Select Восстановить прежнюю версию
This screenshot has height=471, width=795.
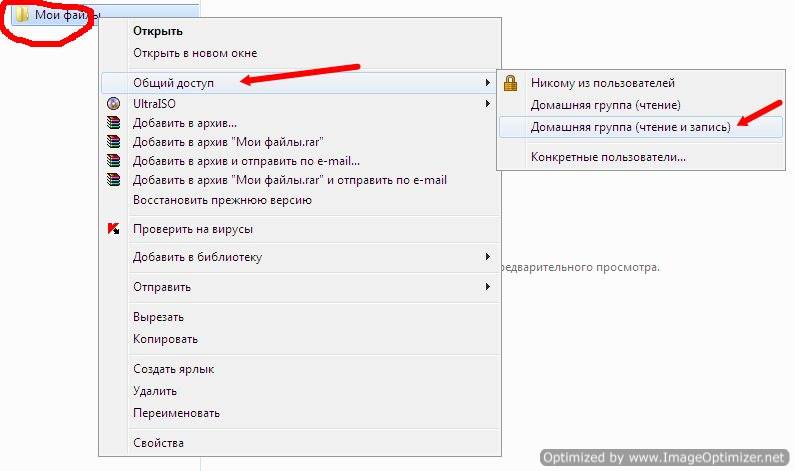tap(222, 199)
